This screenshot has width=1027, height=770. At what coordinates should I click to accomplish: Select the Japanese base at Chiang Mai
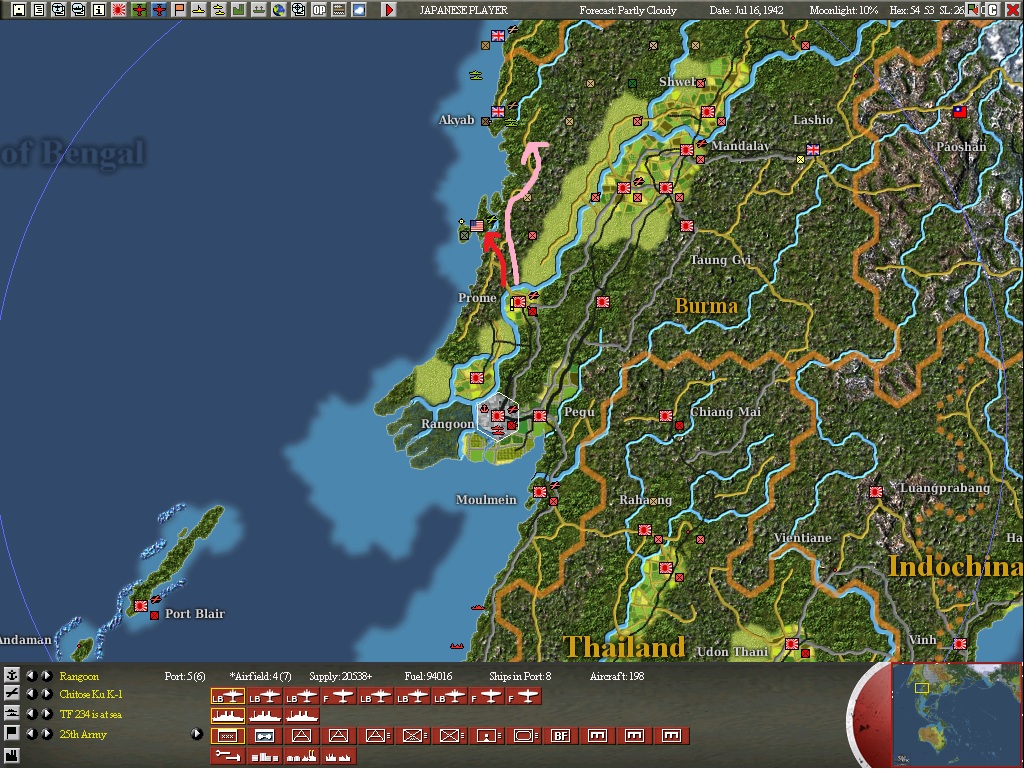click(x=665, y=416)
